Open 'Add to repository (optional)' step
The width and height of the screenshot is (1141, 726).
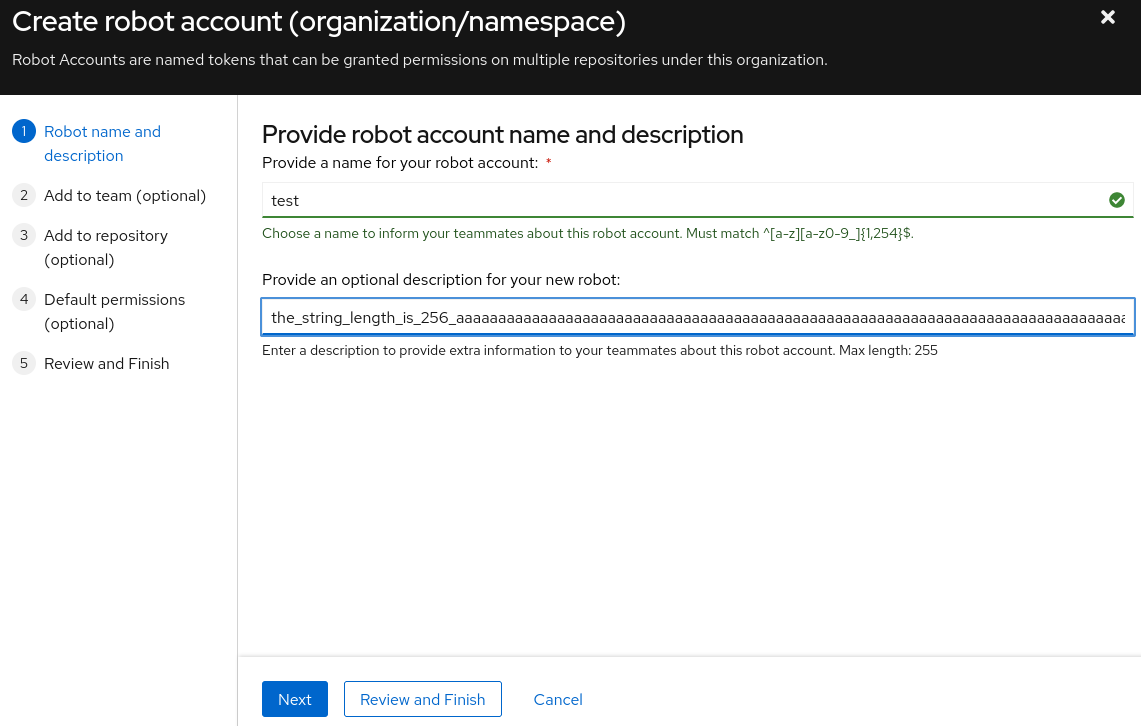pyautogui.click(x=106, y=248)
